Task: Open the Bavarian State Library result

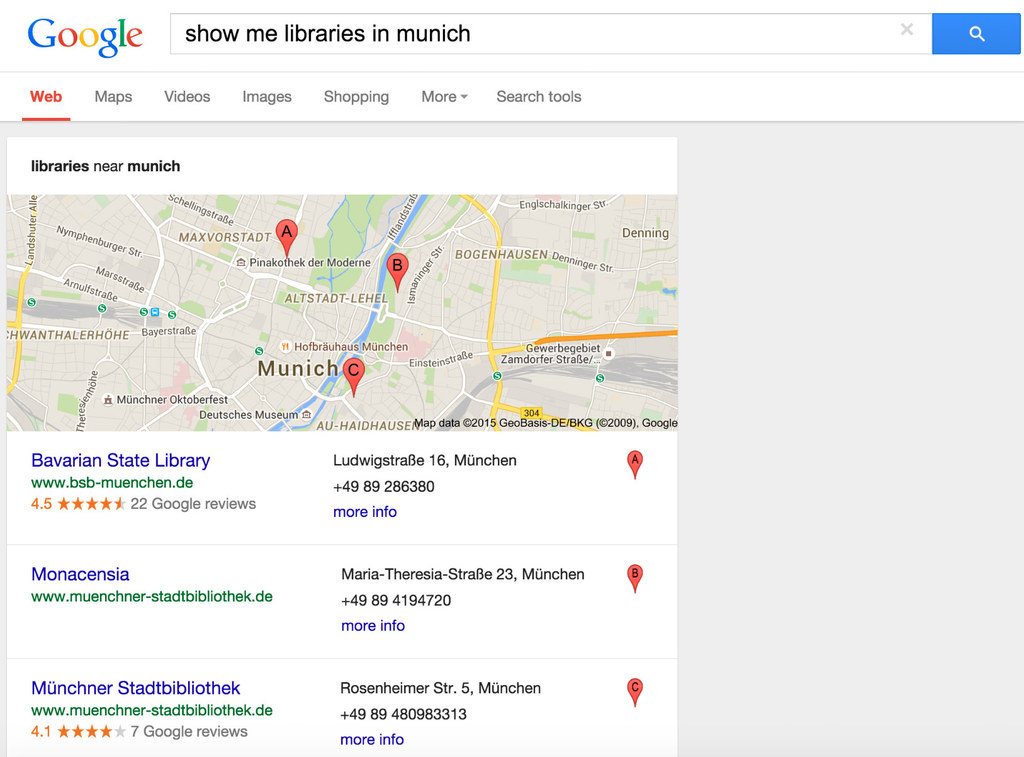Action: [121, 460]
